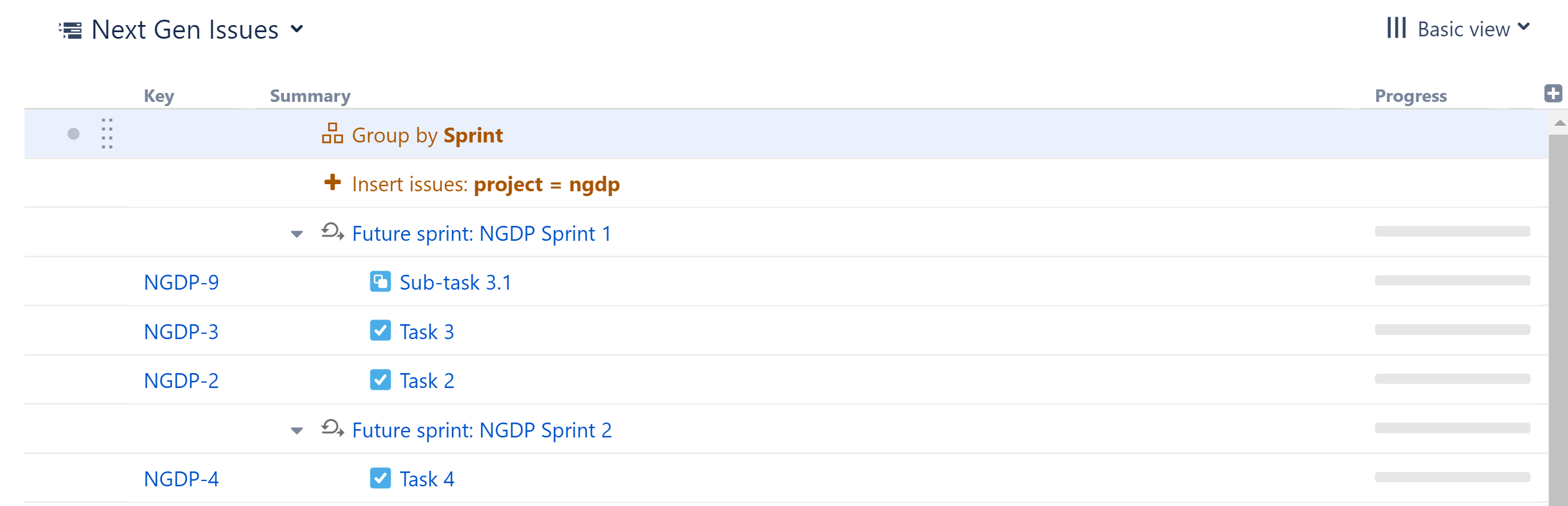Click the Summary column header
Image resolution: width=1568 pixels, height=506 pixels.
(x=310, y=96)
